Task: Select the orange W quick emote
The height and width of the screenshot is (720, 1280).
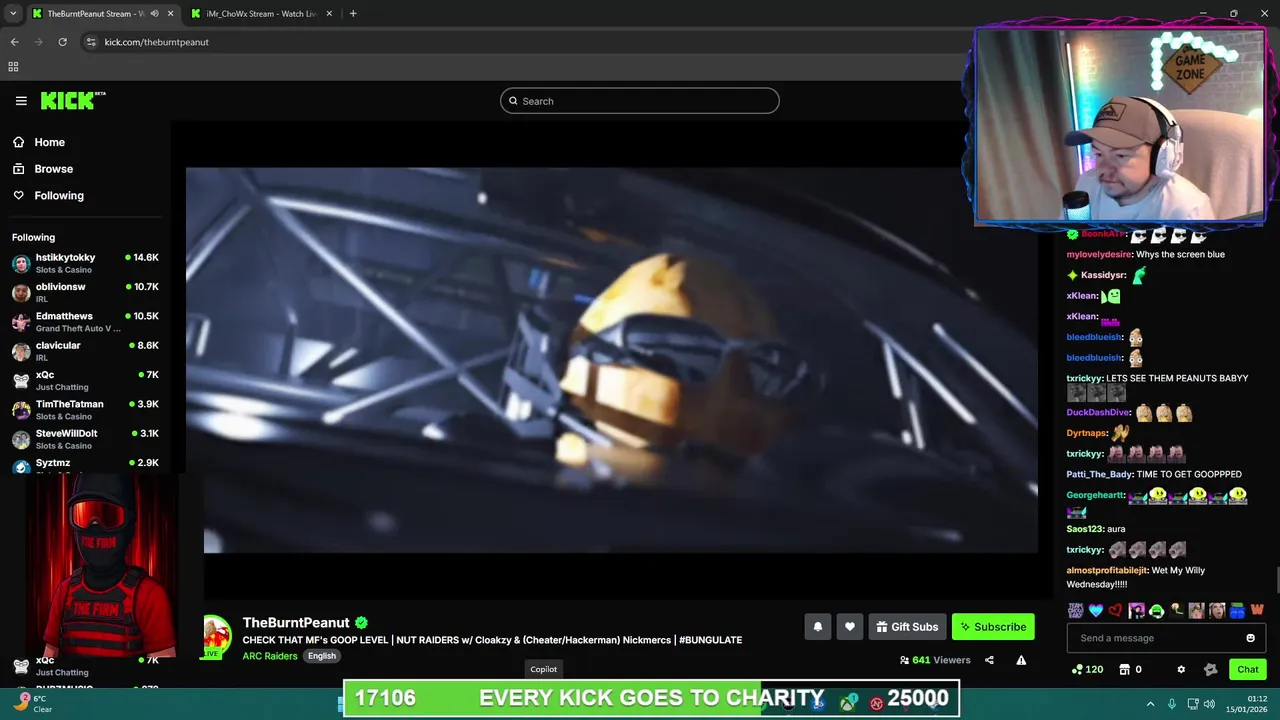Action: [x=1257, y=610]
